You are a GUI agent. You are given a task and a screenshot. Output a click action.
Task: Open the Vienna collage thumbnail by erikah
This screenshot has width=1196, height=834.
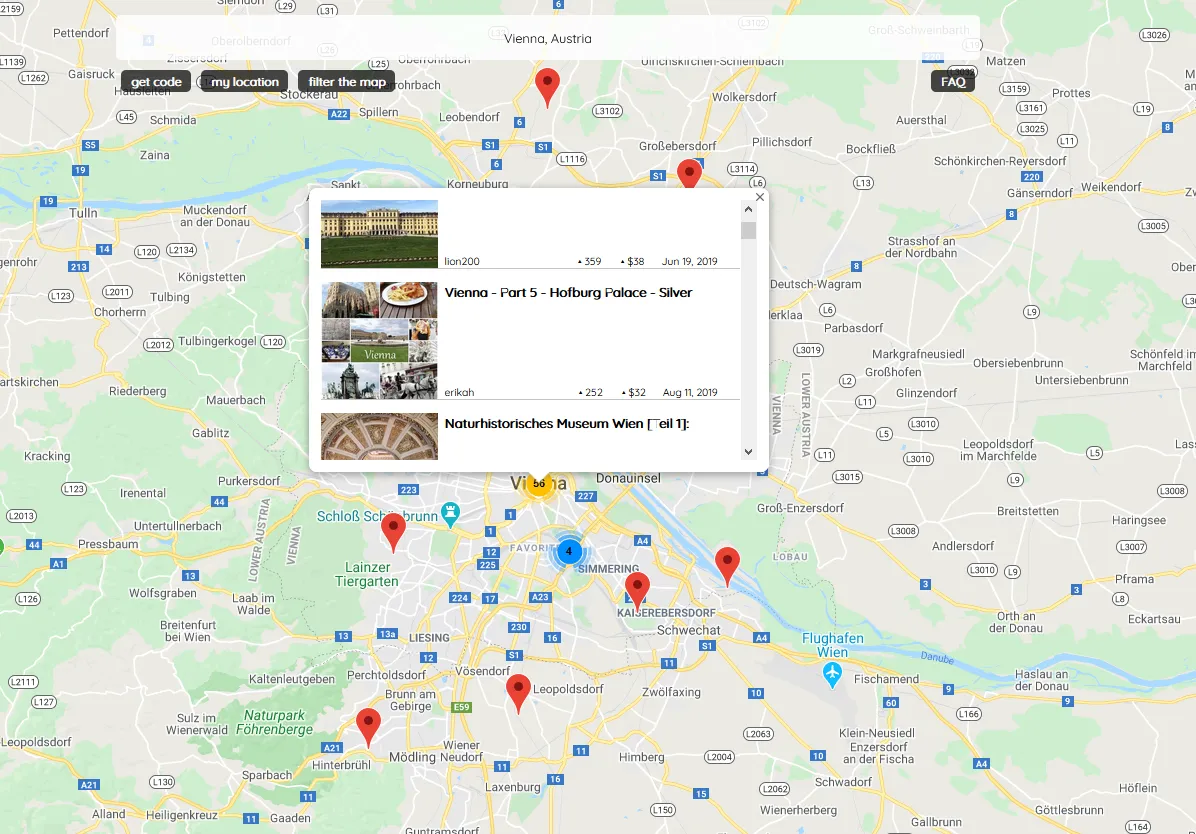379,341
